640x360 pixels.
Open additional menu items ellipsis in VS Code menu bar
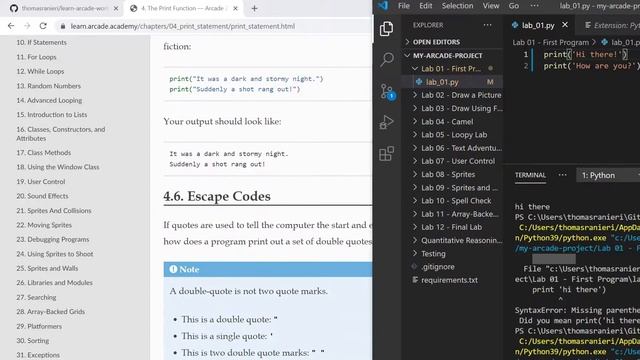click(534, 5)
